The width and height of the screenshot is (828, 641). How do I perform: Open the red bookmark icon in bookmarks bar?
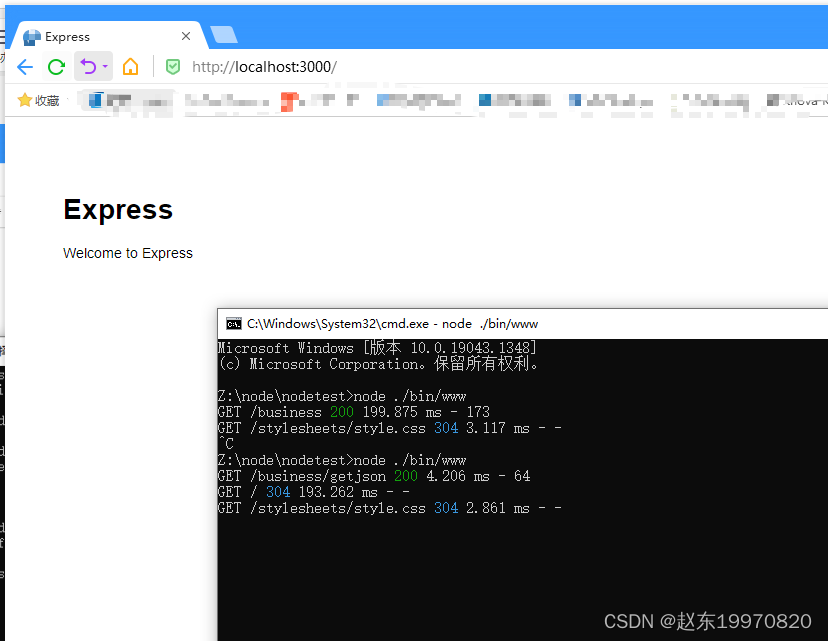tap(289, 100)
